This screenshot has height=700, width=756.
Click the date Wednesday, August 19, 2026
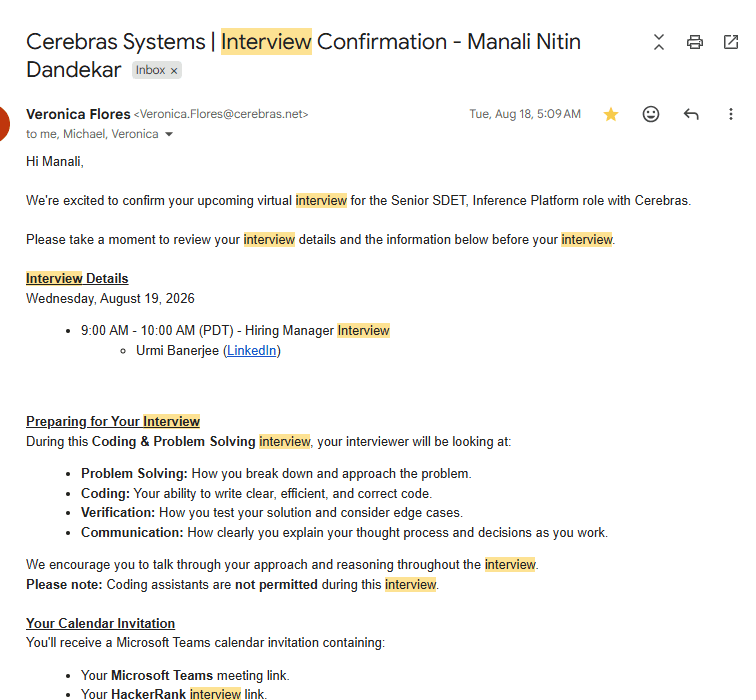tap(110, 298)
